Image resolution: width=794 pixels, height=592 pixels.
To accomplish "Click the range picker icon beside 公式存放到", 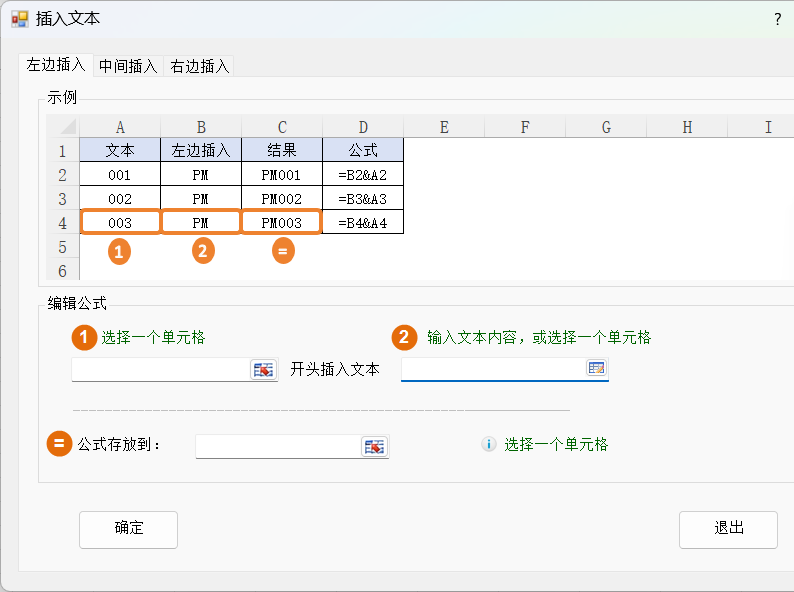I will click(374, 446).
